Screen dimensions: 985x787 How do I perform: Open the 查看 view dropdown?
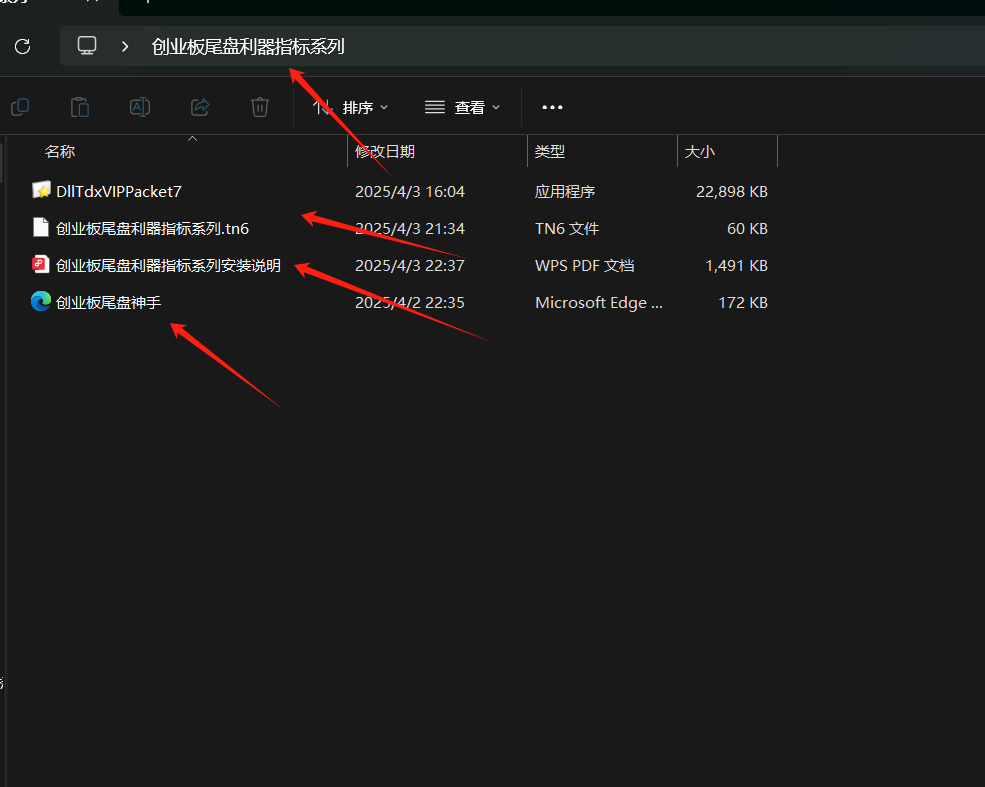pyautogui.click(x=462, y=107)
